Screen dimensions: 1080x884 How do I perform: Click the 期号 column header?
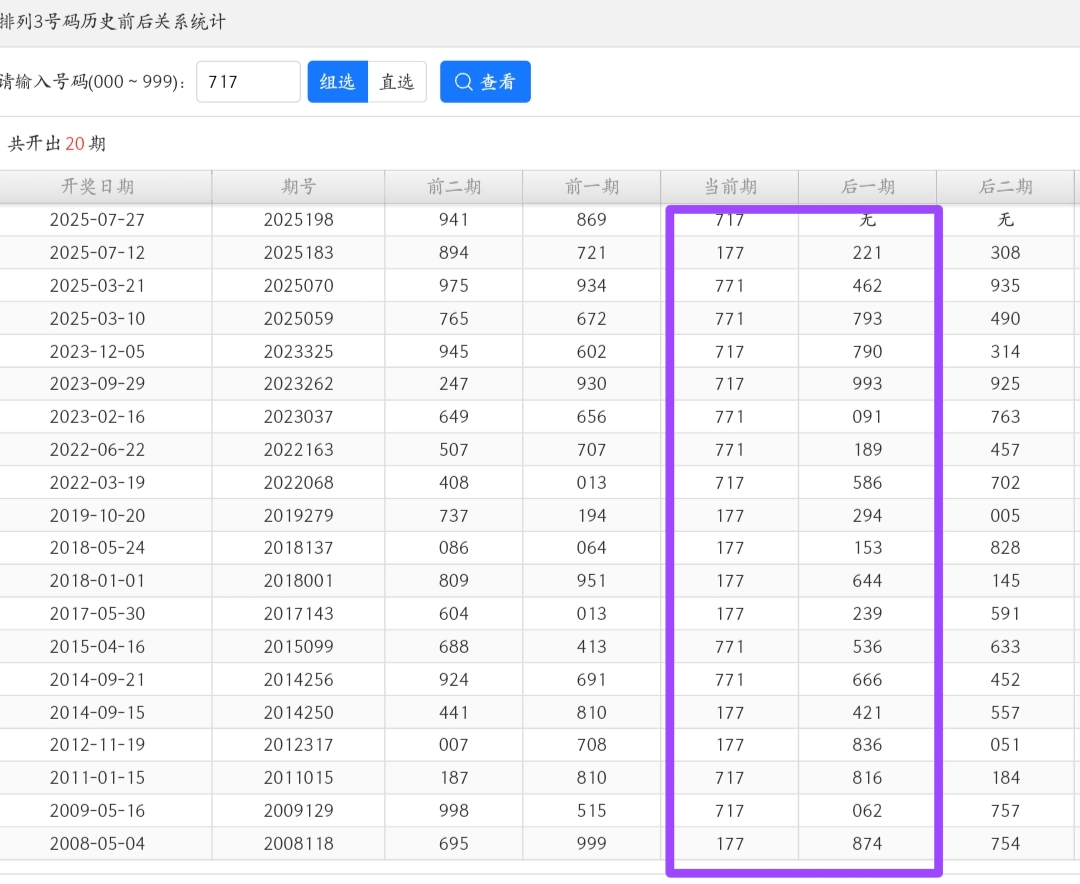[298, 187]
